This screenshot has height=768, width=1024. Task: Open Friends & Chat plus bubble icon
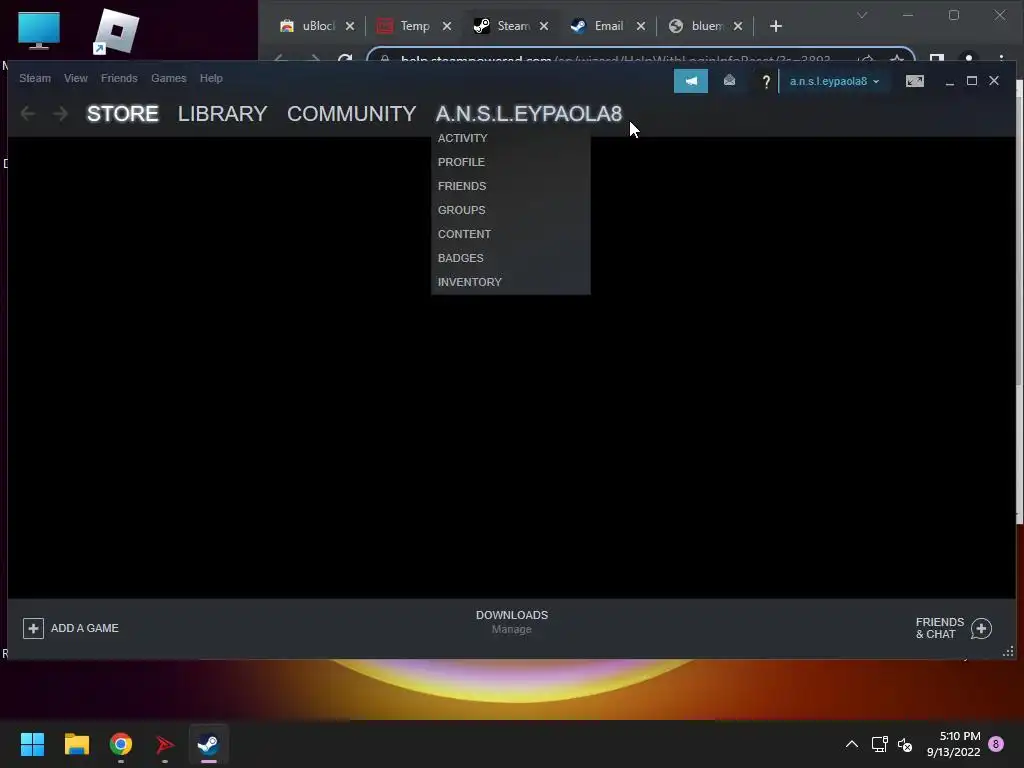pyautogui.click(x=981, y=628)
